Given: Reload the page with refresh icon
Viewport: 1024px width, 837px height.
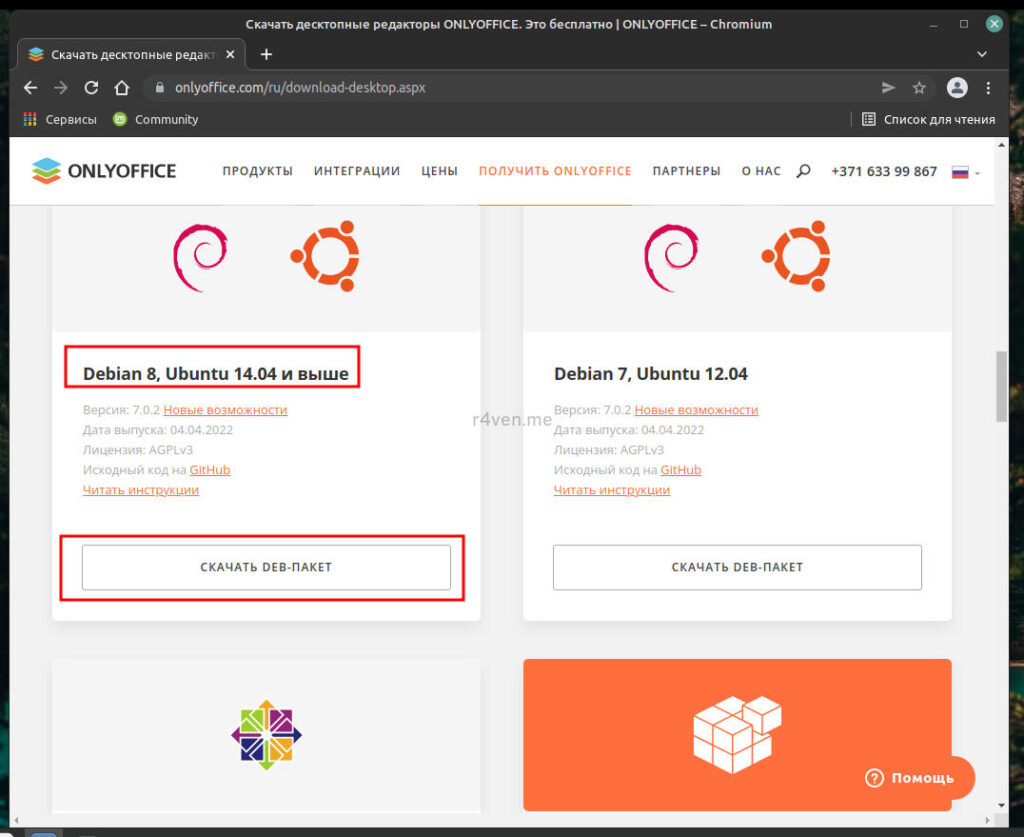Looking at the screenshot, I should point(91,88).
